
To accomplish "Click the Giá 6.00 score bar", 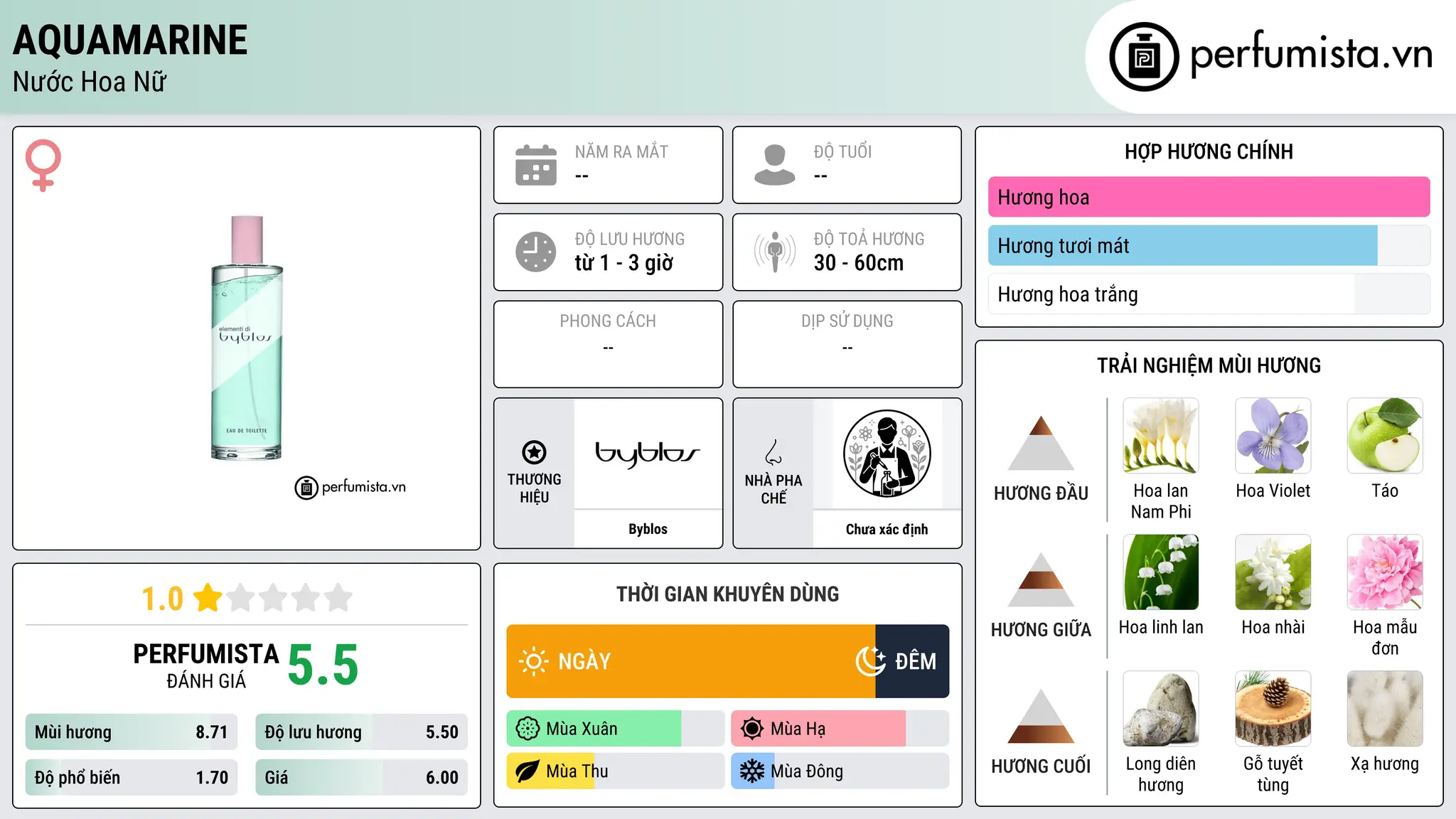I will coord(361,777).
